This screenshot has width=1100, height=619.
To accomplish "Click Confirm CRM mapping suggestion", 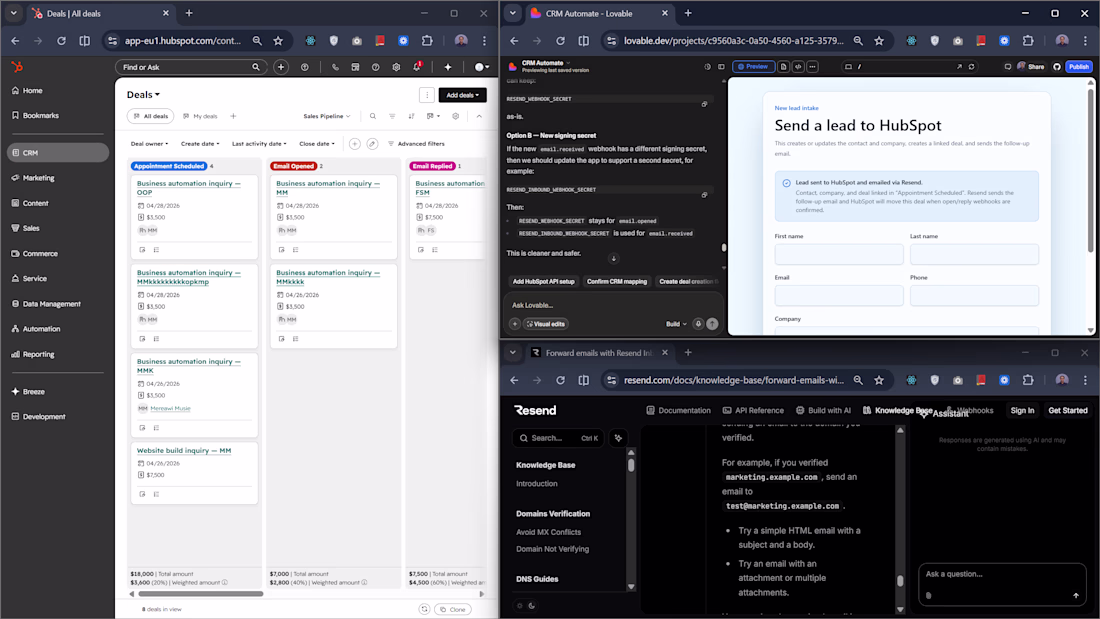I will point(617,281).
